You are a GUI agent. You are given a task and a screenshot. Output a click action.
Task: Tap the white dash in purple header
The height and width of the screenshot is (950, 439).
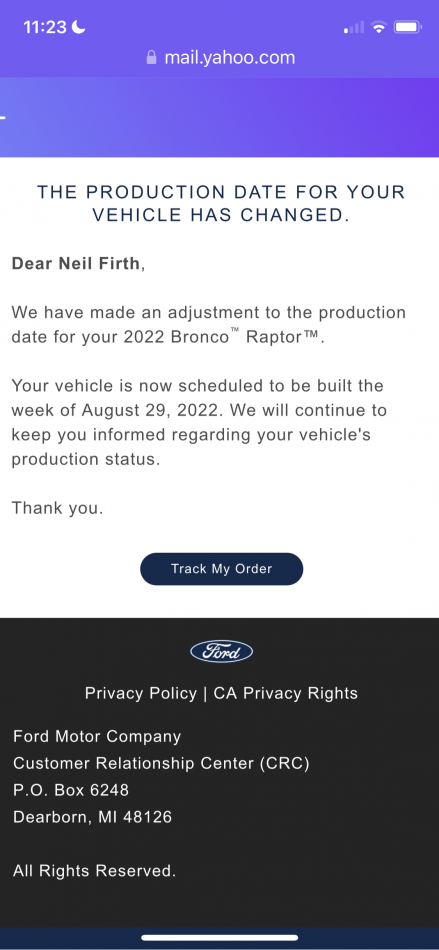(2, 117)
